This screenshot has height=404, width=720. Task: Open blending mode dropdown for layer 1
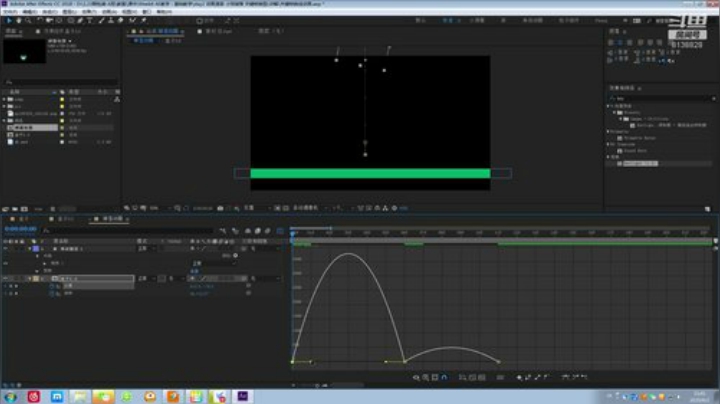point(146,249)
